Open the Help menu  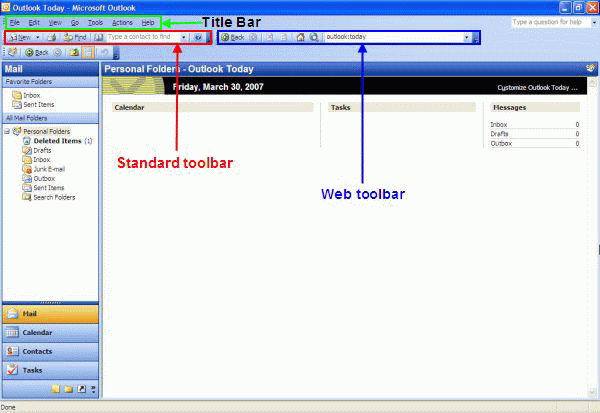click(148, 23)
